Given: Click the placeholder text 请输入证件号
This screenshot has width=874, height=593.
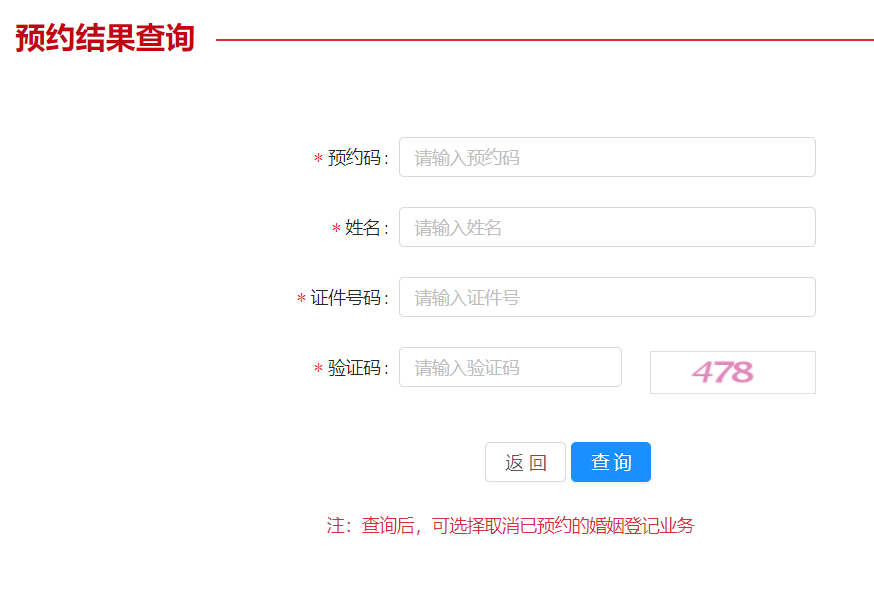Looking at the screenshot, I should click(467, 298).
